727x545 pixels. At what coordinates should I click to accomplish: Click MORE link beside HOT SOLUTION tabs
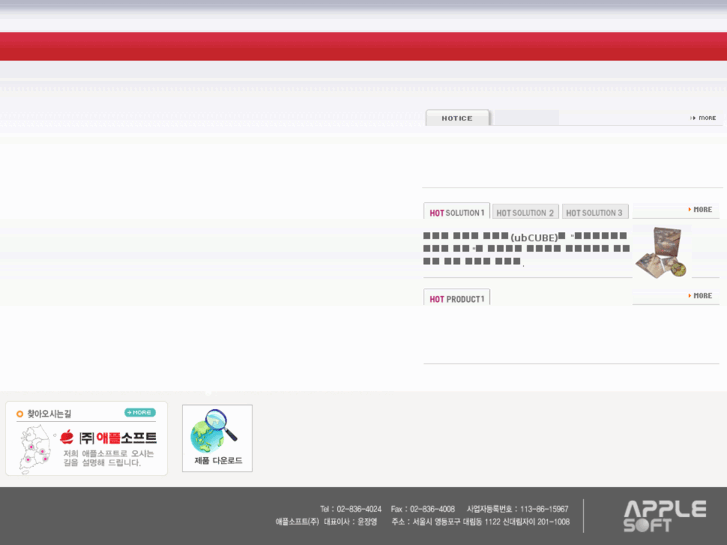pyautogui.click(x=700, y=210)
